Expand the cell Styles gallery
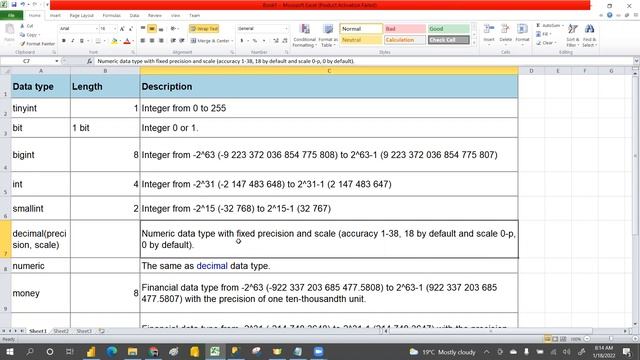 (474, 42)
